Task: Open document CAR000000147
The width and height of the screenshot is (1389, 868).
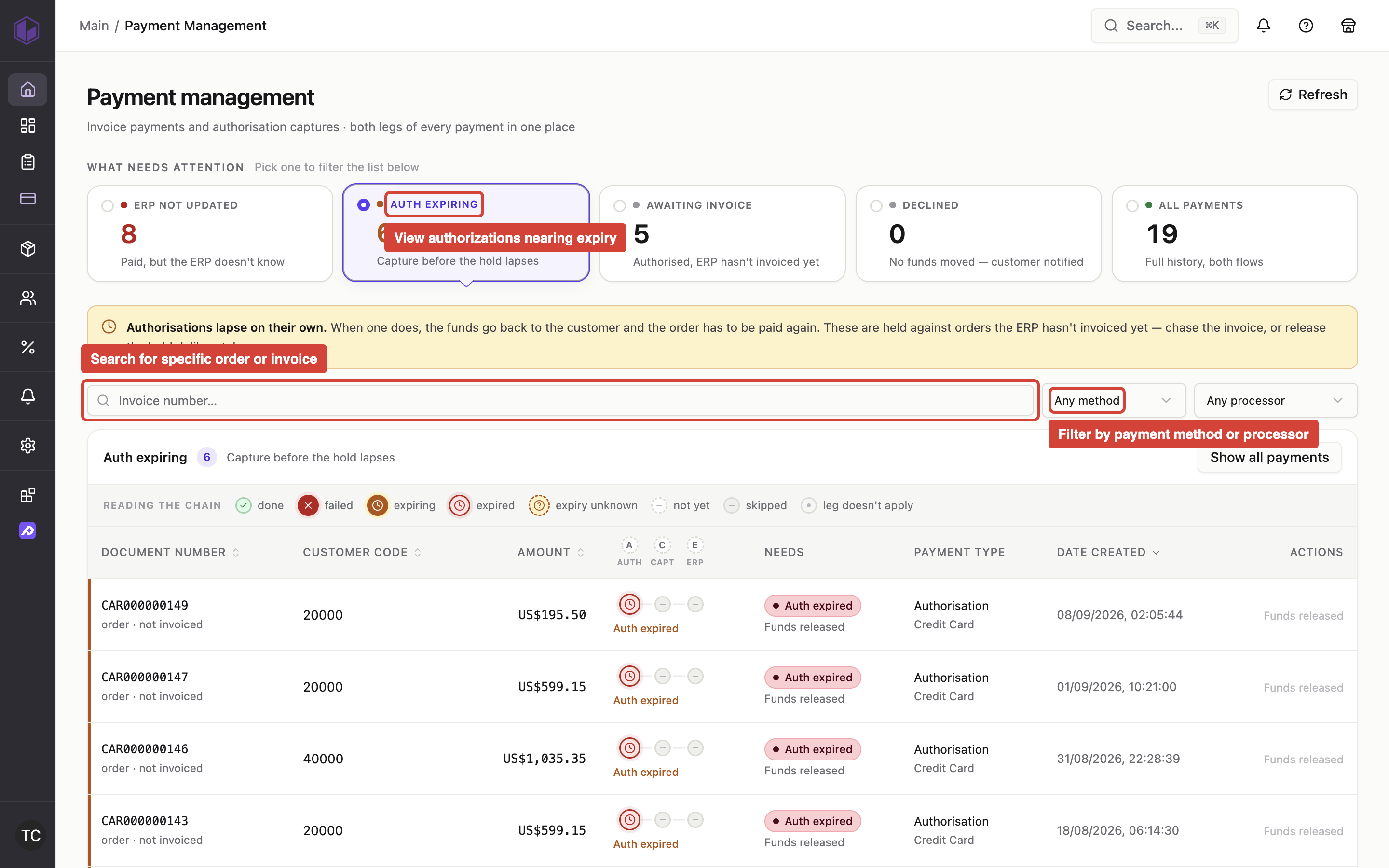Action: 145,677
